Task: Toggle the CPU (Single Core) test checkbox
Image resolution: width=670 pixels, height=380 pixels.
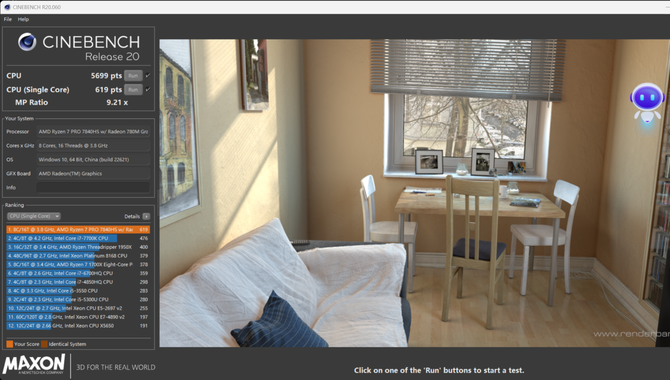Action: point(148,89)
